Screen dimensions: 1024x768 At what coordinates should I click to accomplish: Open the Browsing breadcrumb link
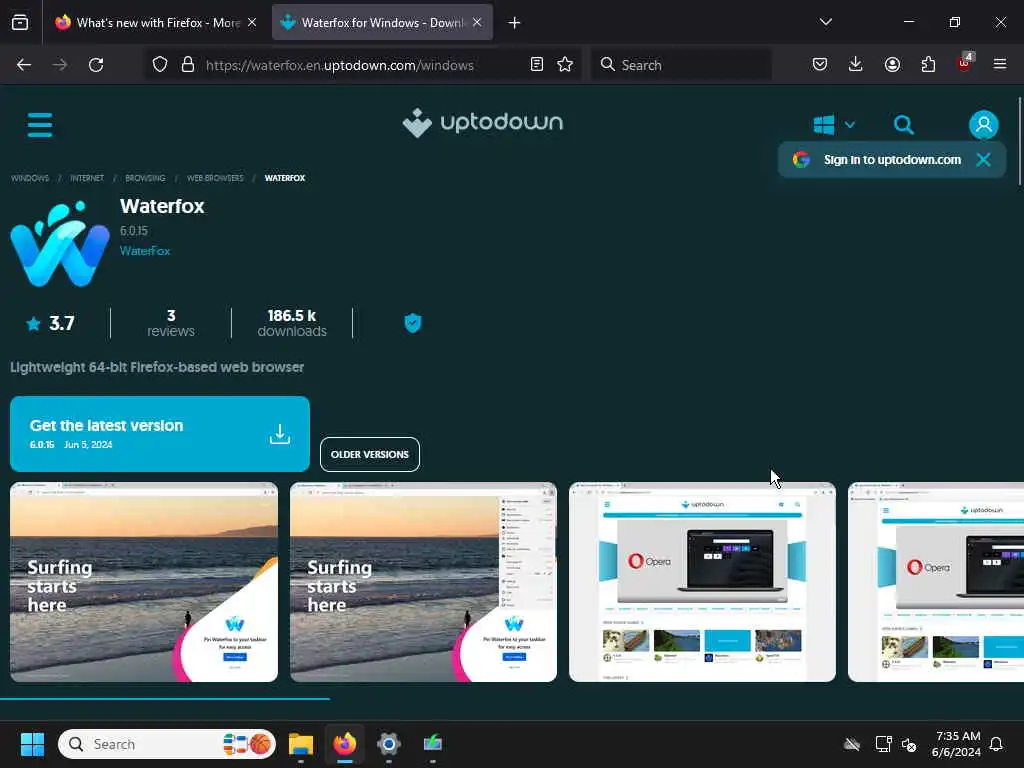(145, 178)
